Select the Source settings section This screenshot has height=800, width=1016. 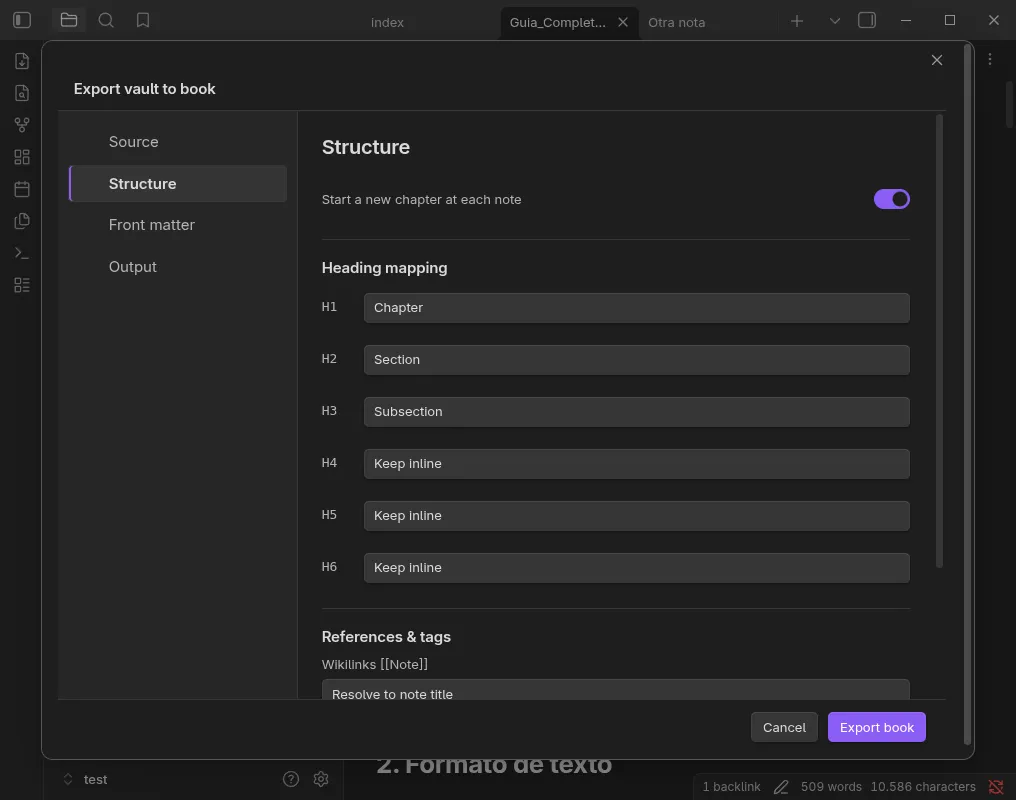[178, 142]
